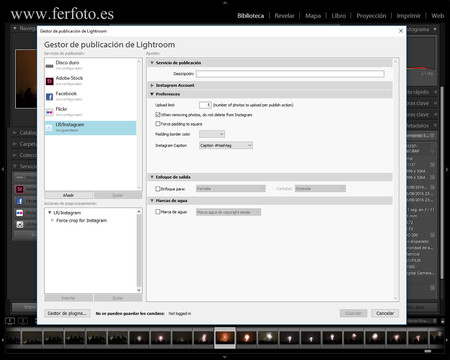Collapse the Metadatos panel
450x360 pixels.
click(435, 126)
